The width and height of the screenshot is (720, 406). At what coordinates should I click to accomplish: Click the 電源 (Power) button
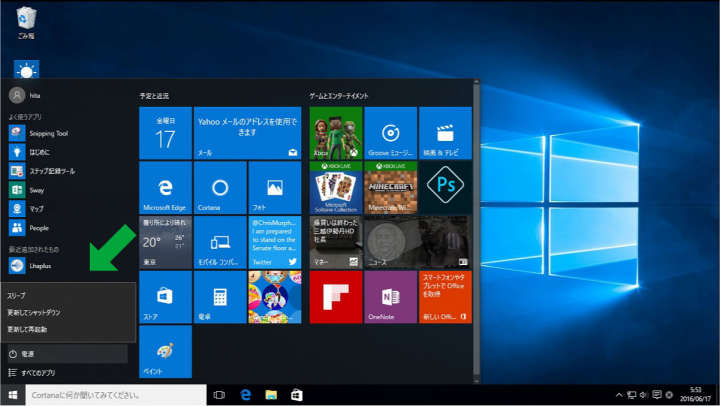(x=68, y=354)
